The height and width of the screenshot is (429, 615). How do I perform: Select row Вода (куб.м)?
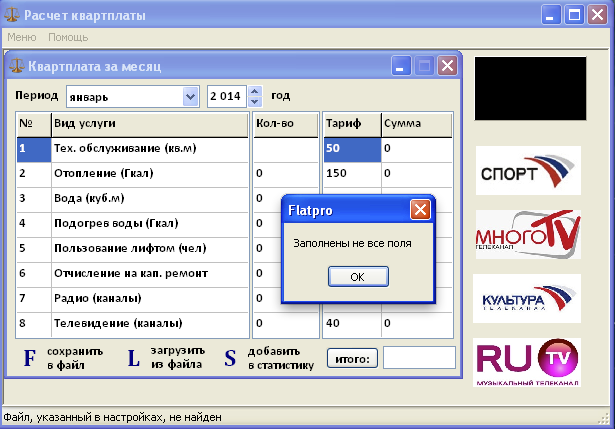[x=133, y=200]
